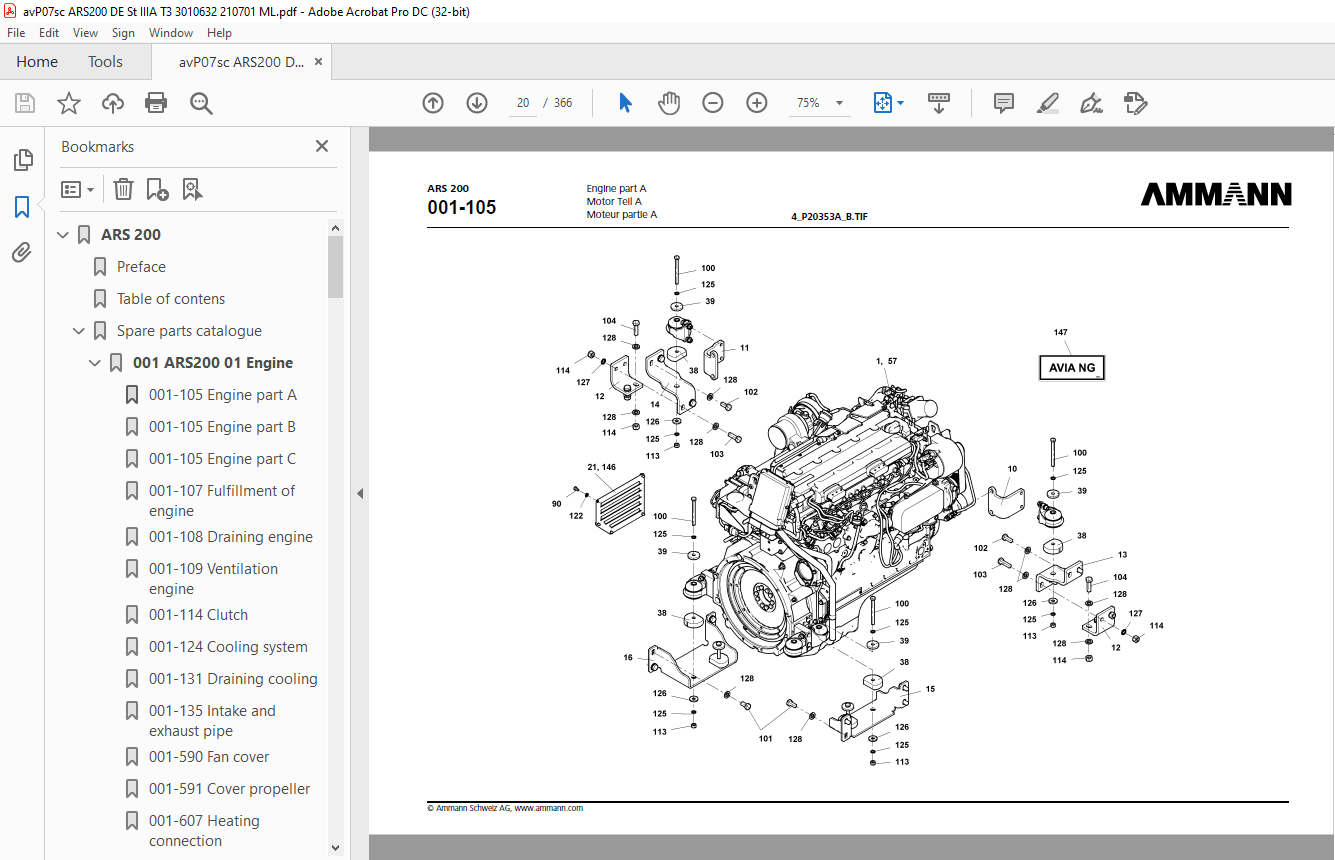Viewport: 1335px width, 860px height.
Task: Add a comment with the speech bubble icon
Action: tap(1004, 103)
